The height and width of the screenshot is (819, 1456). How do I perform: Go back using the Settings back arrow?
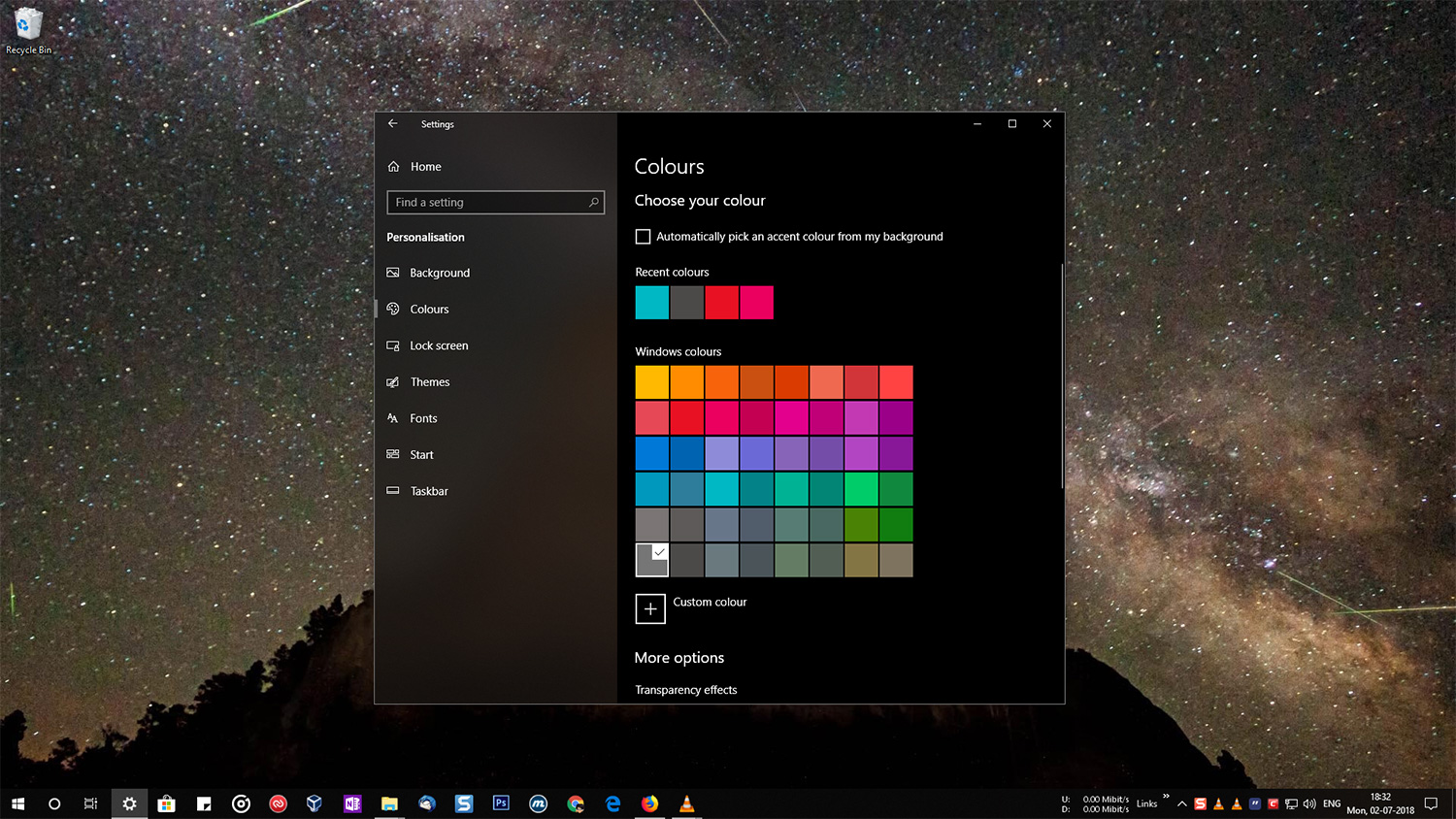coord(393,123)
